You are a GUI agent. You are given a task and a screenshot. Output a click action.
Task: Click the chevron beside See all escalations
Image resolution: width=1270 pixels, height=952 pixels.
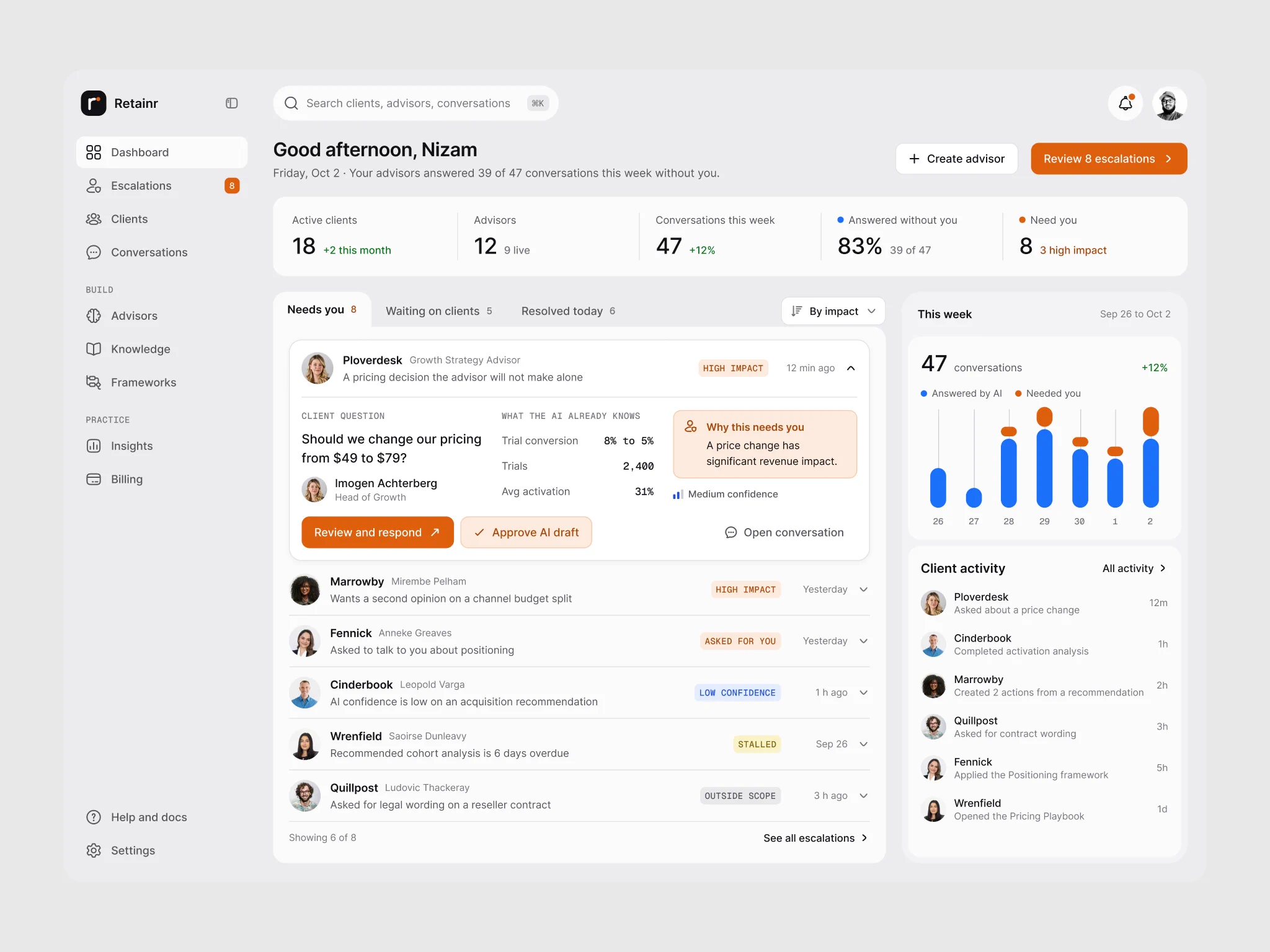[864, 838]
